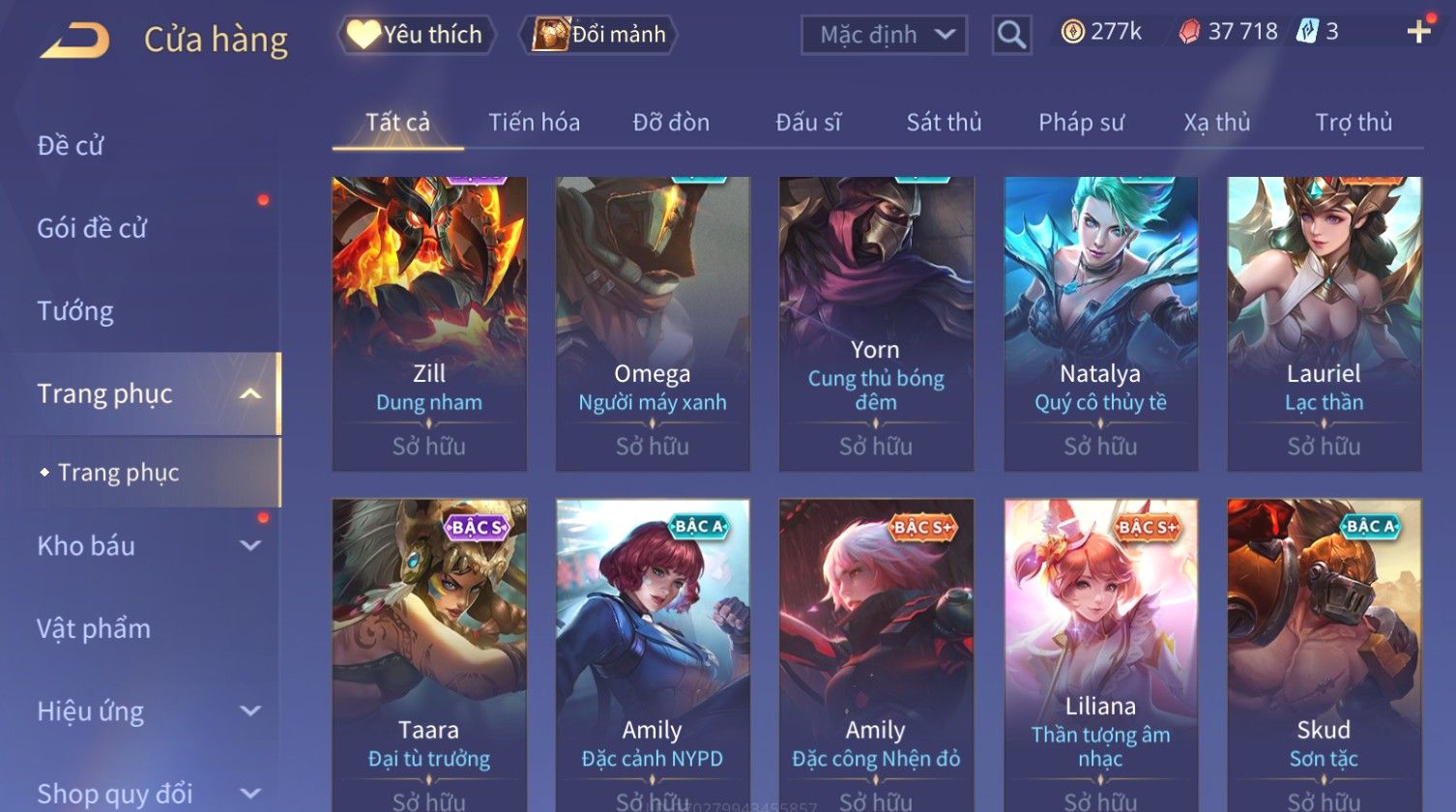Open Tướng in the sidebar

pyautogui.click(x=75, y=311)
